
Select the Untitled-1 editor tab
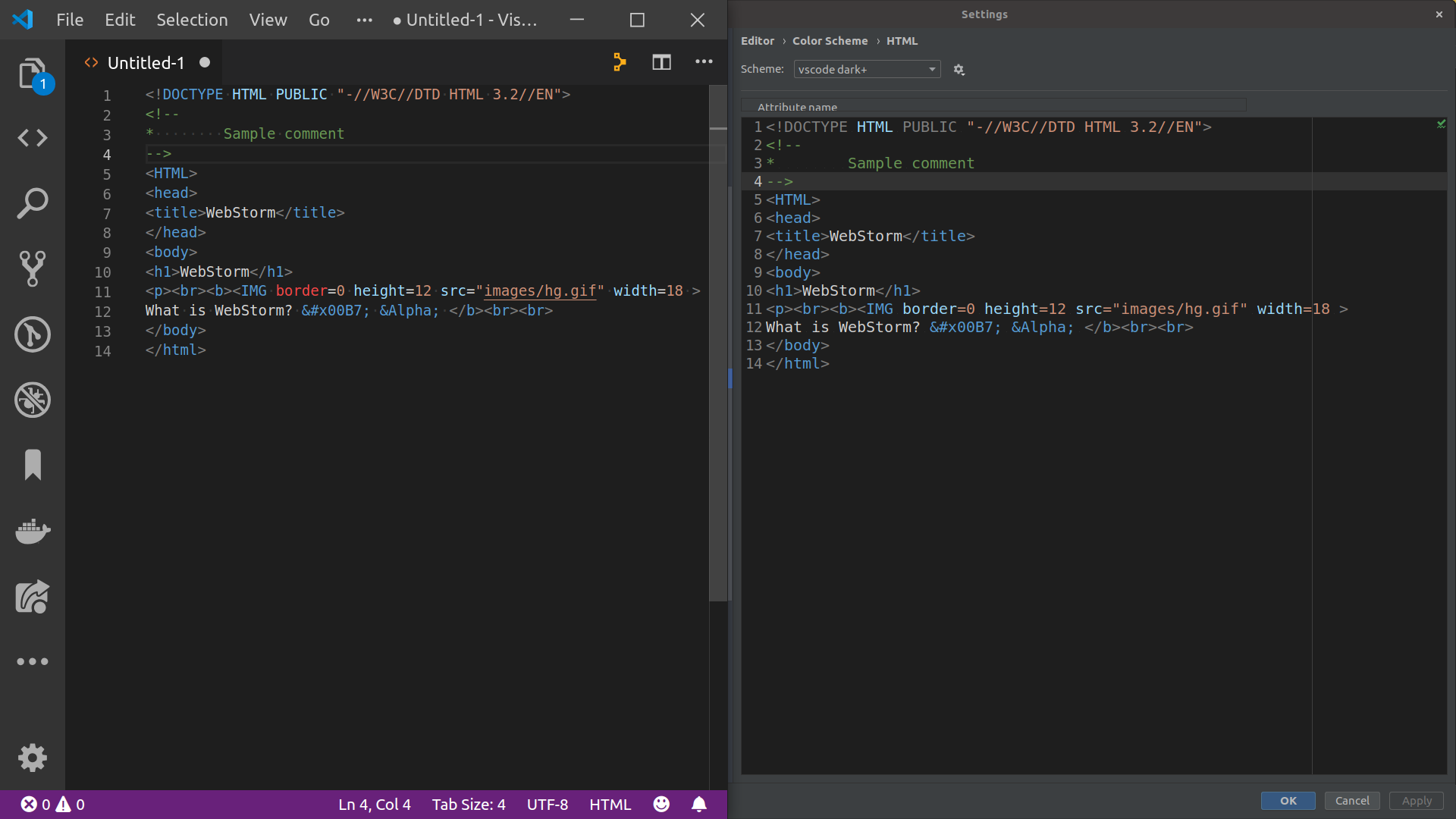144,62
